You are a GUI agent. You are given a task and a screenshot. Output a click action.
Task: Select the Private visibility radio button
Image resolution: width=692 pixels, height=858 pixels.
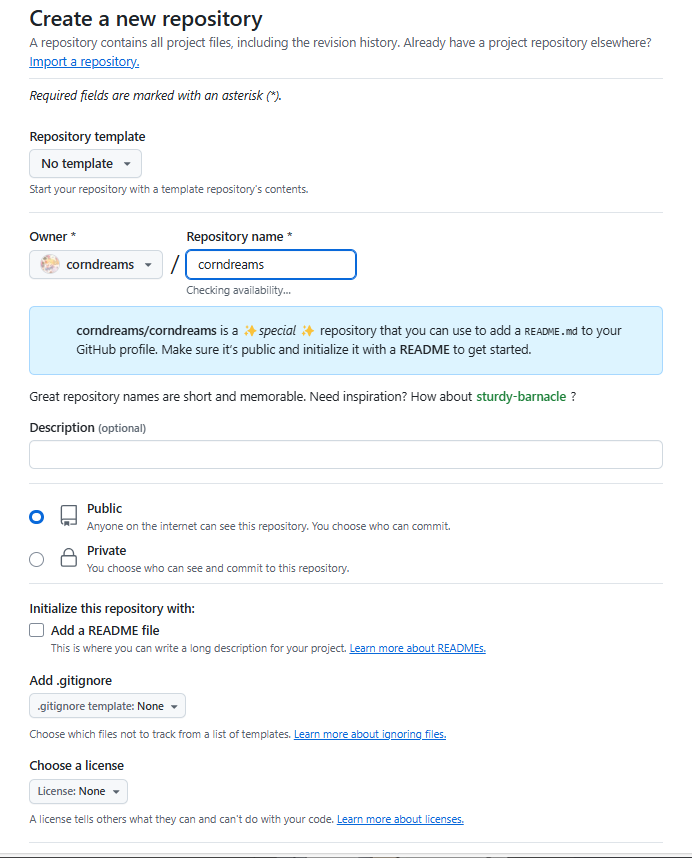point(37,560)
